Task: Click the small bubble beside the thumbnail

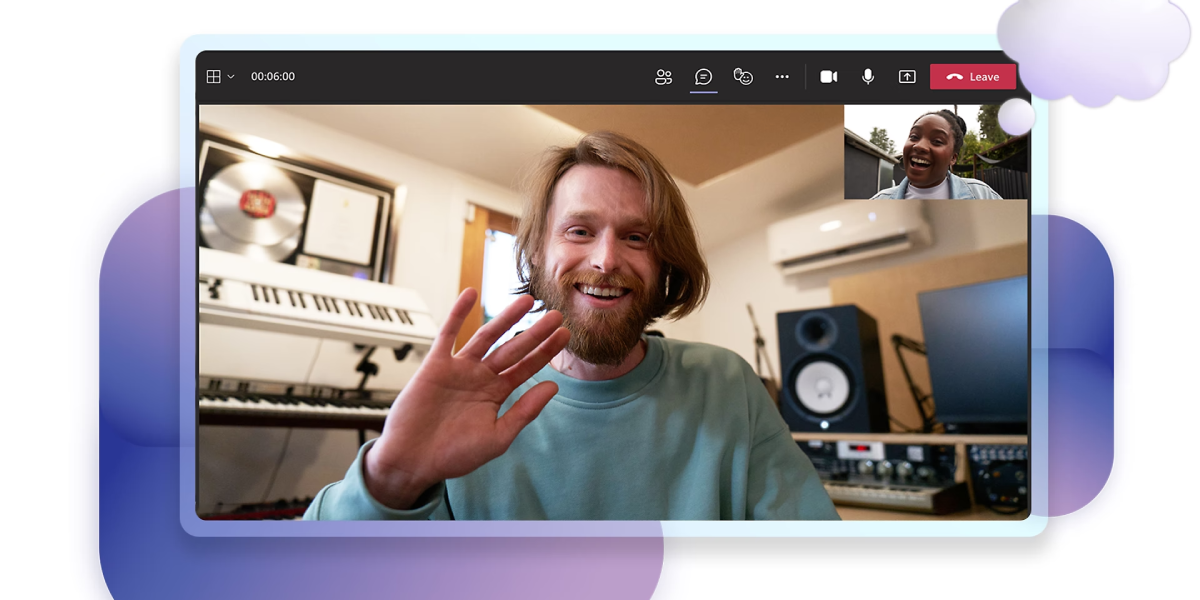Action: click(x=1016, y=117)
